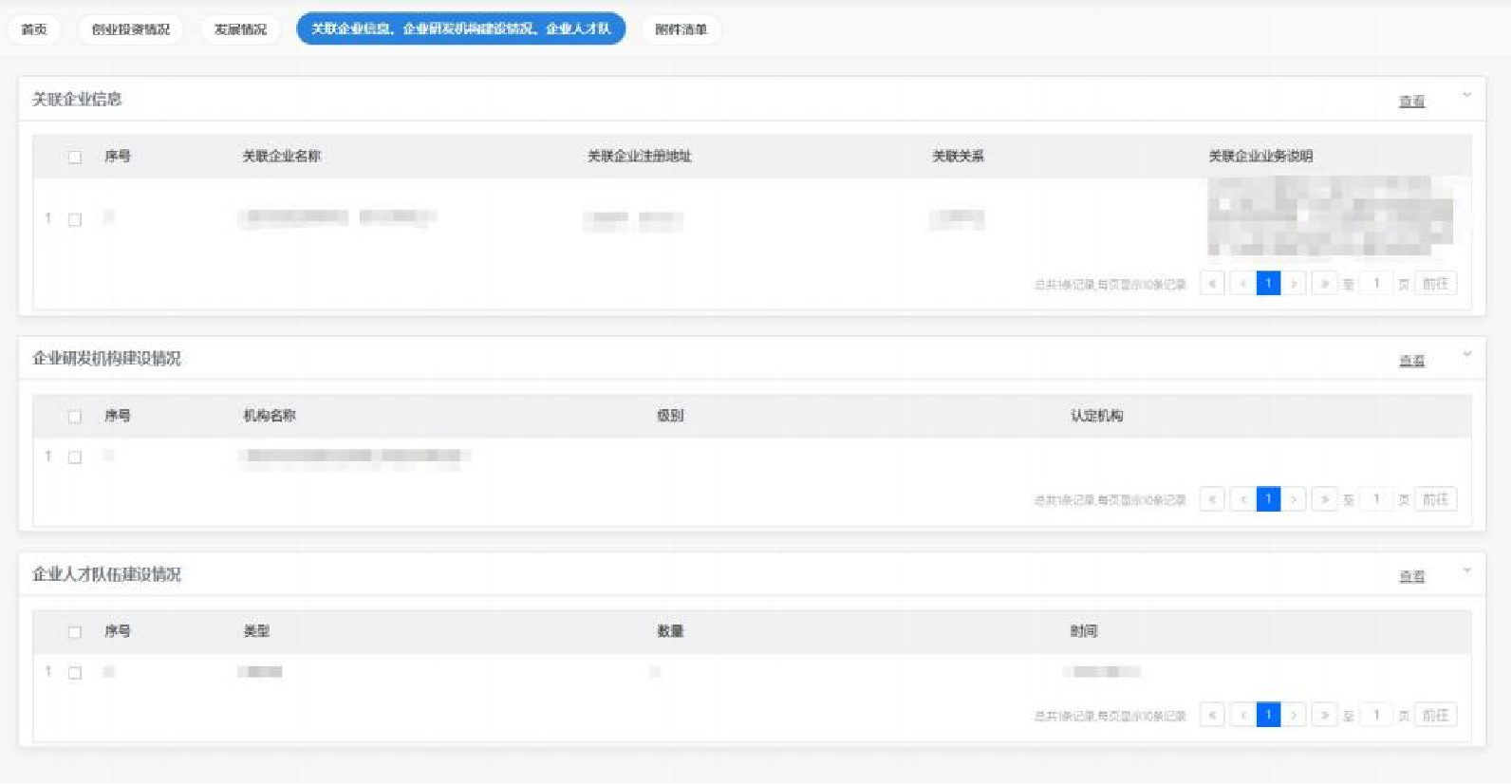The height and width of the screenshot is (784, 1512).
Task: Go to first page in 企业人才队伍建设情况 pagination
Action: (1212, 715)
